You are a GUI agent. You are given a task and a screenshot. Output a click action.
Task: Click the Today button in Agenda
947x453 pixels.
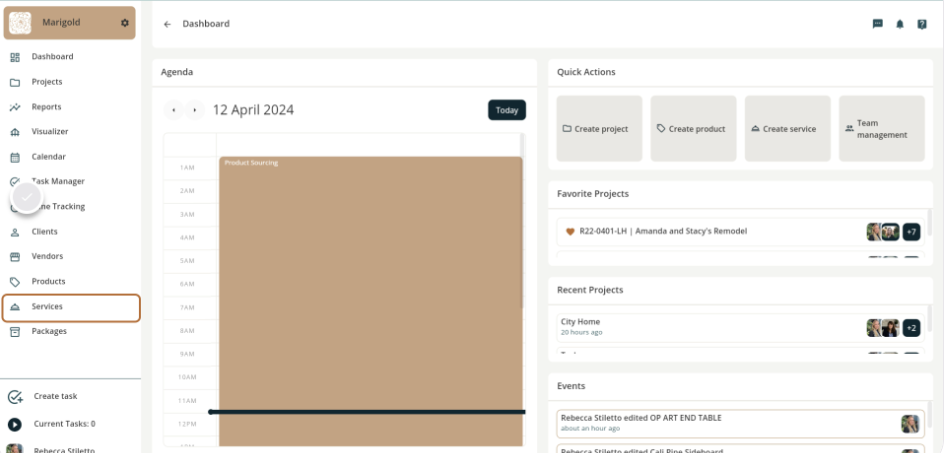pos(507,110)
